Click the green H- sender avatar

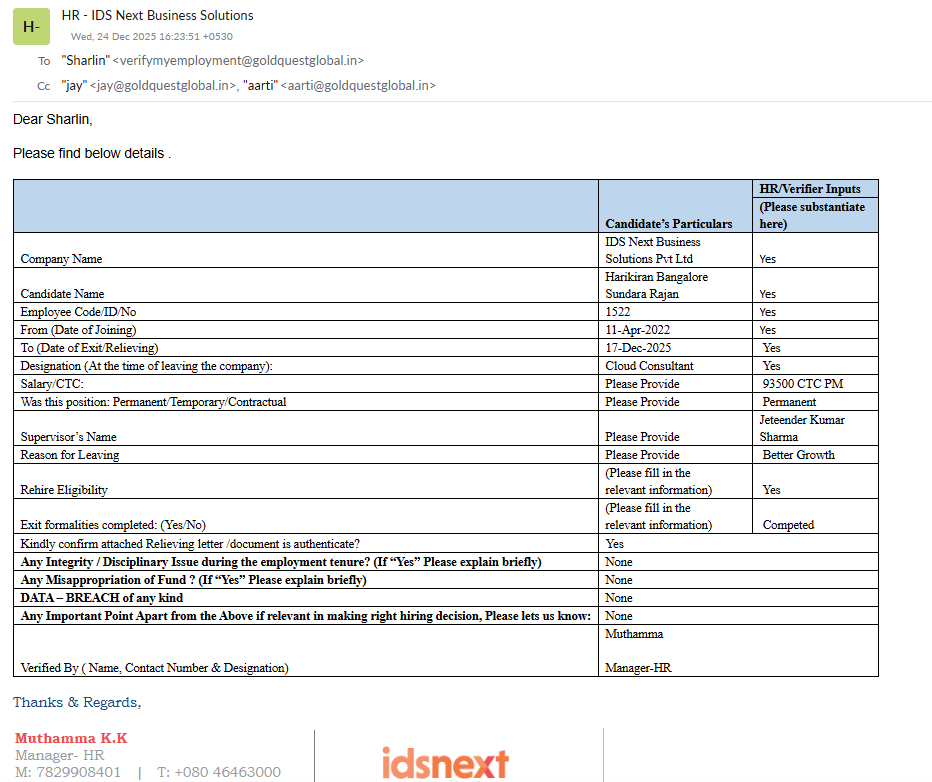pyautogui.click(x=32, y=27)
